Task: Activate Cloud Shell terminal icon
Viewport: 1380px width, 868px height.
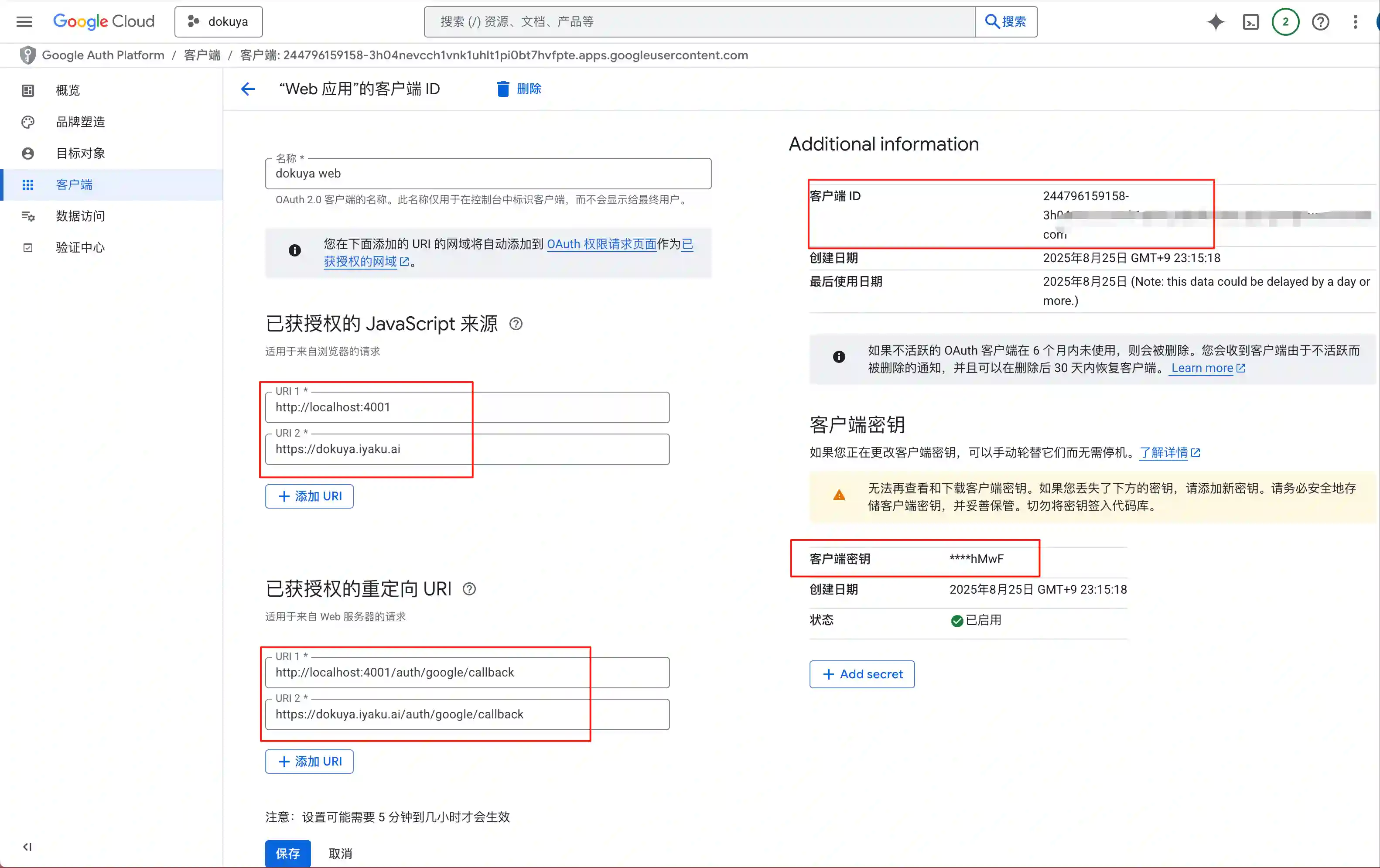Action: [x=1250, y=22]
